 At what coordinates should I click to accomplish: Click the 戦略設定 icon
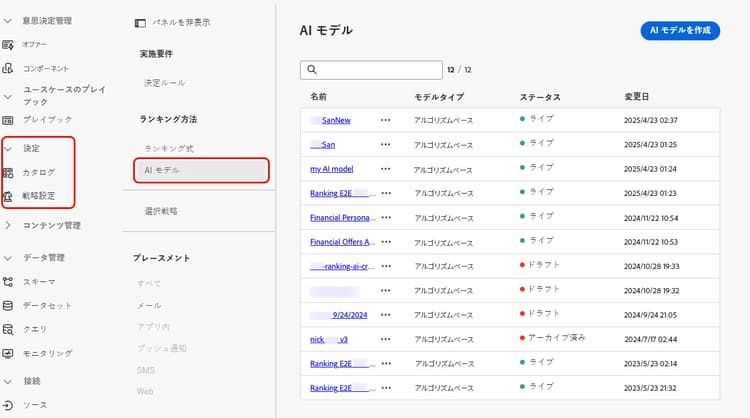click(8, 196)
